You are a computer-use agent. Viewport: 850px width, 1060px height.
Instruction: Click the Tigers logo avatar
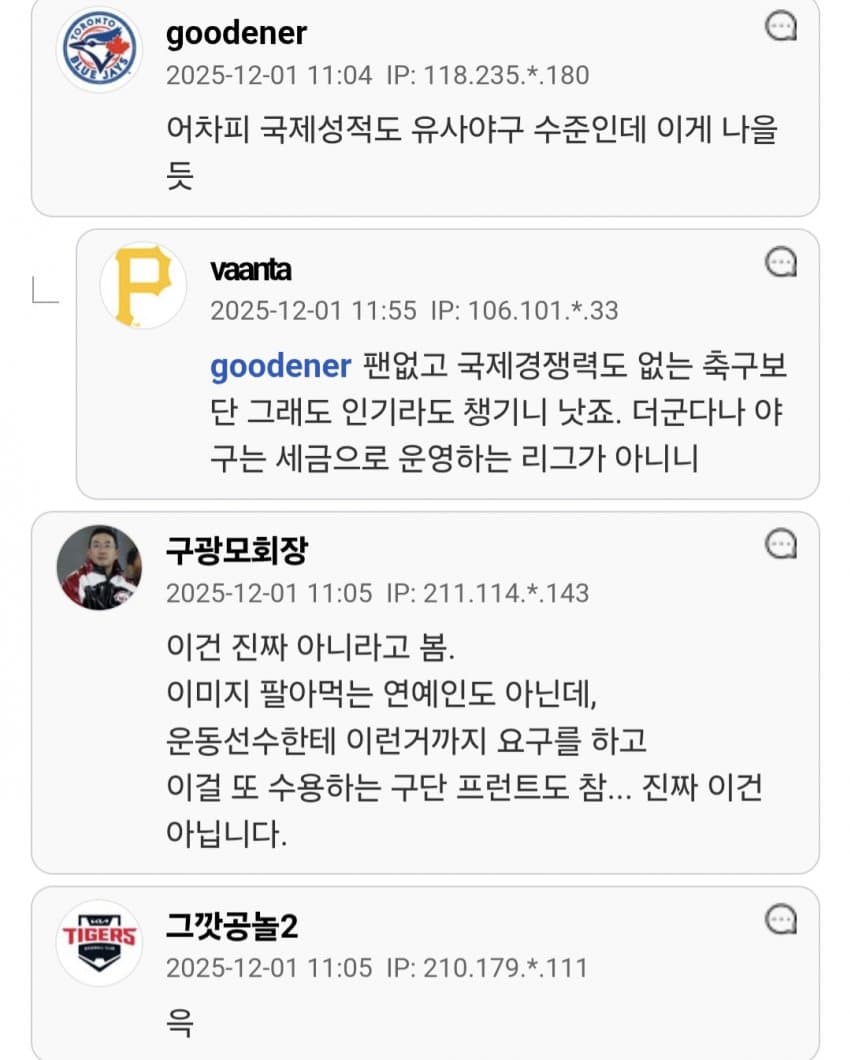99,942
